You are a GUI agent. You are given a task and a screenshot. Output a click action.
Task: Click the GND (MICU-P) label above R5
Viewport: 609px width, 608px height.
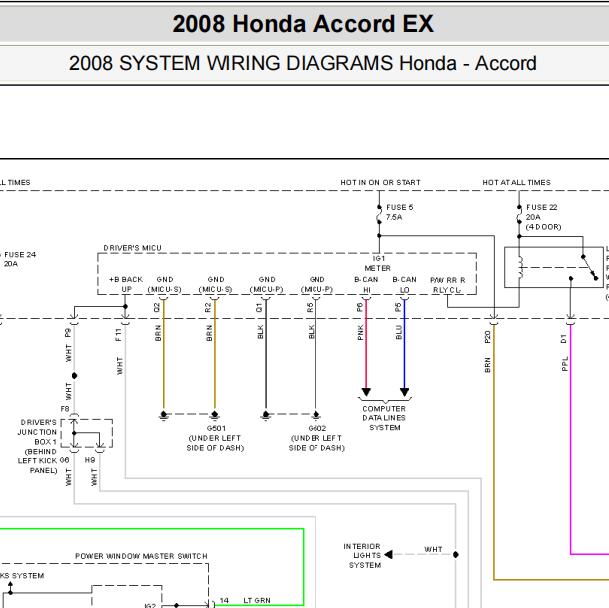[x=317, y=284]
